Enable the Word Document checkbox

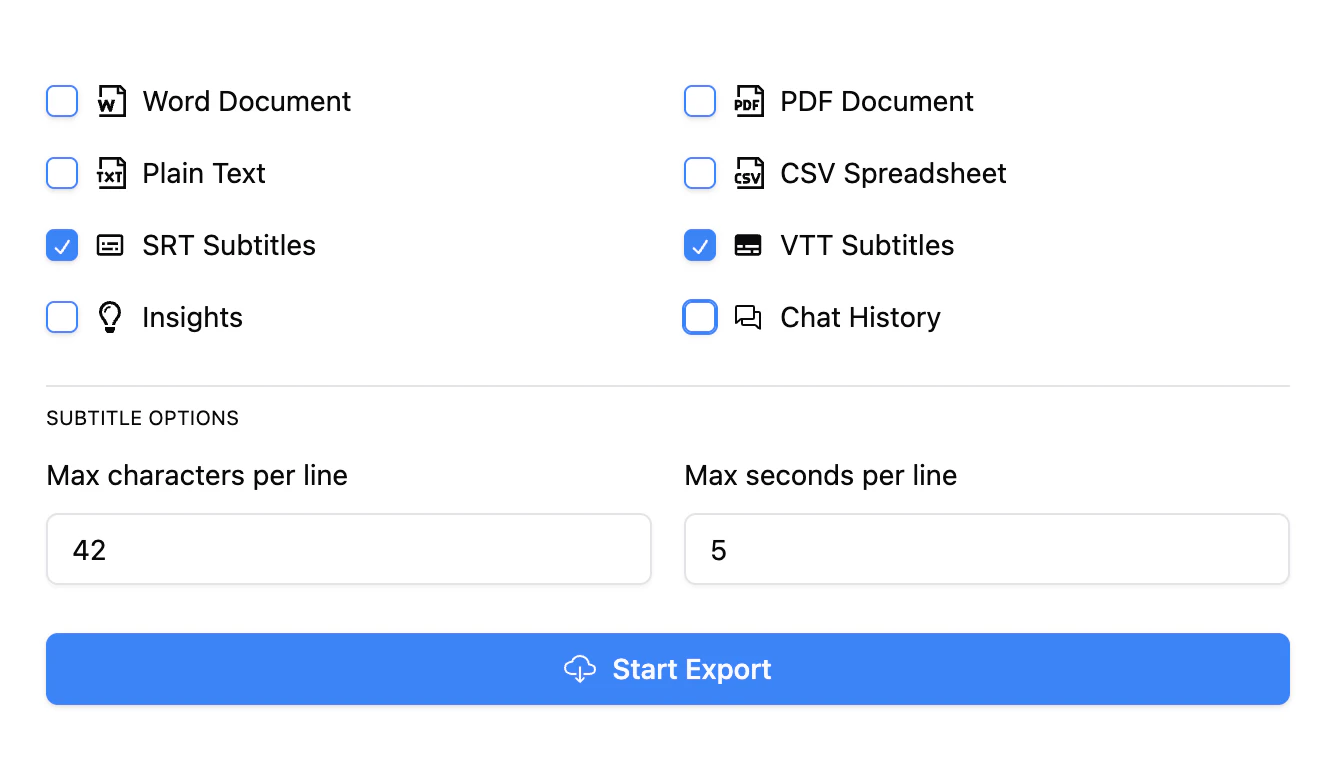(x=62, y=101)
